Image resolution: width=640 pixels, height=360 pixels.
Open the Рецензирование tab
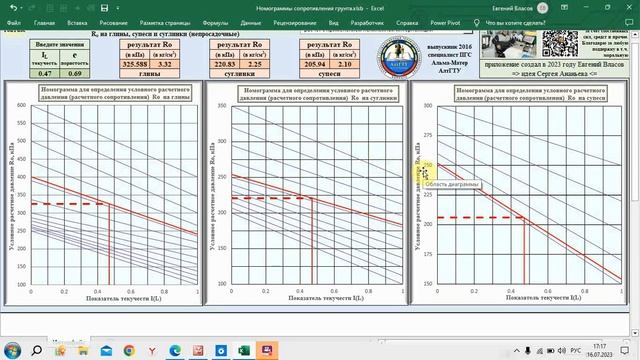295,23
